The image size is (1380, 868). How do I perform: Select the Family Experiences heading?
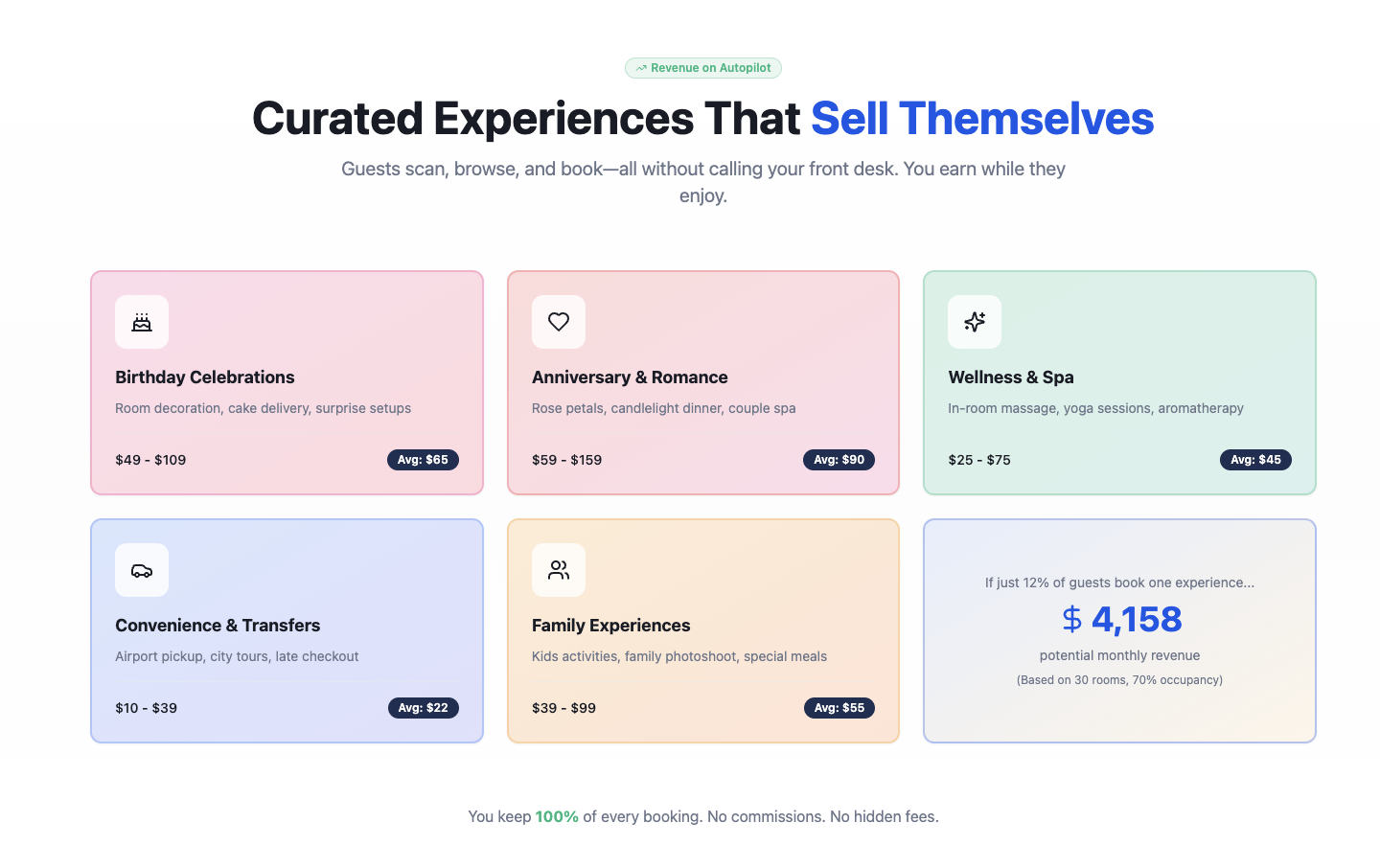point(610,626)
